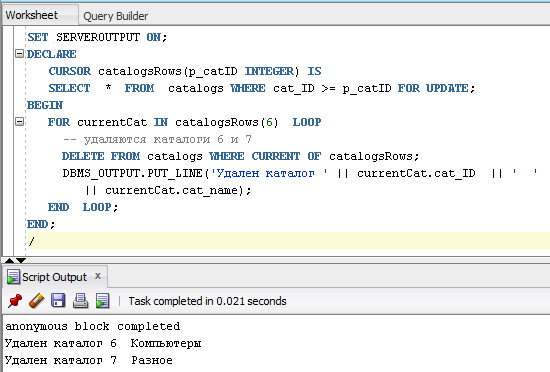550x372 pixels.
Task: Click the SELECT * FROM catalogs line
Action: point(262,88)
